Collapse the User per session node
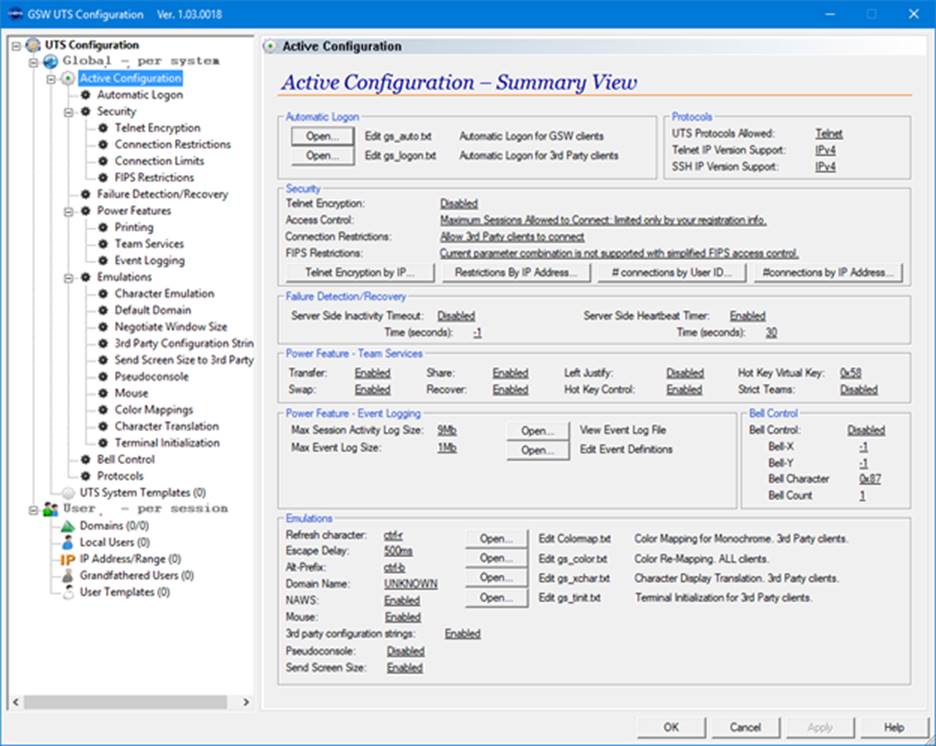 [33, 510]
